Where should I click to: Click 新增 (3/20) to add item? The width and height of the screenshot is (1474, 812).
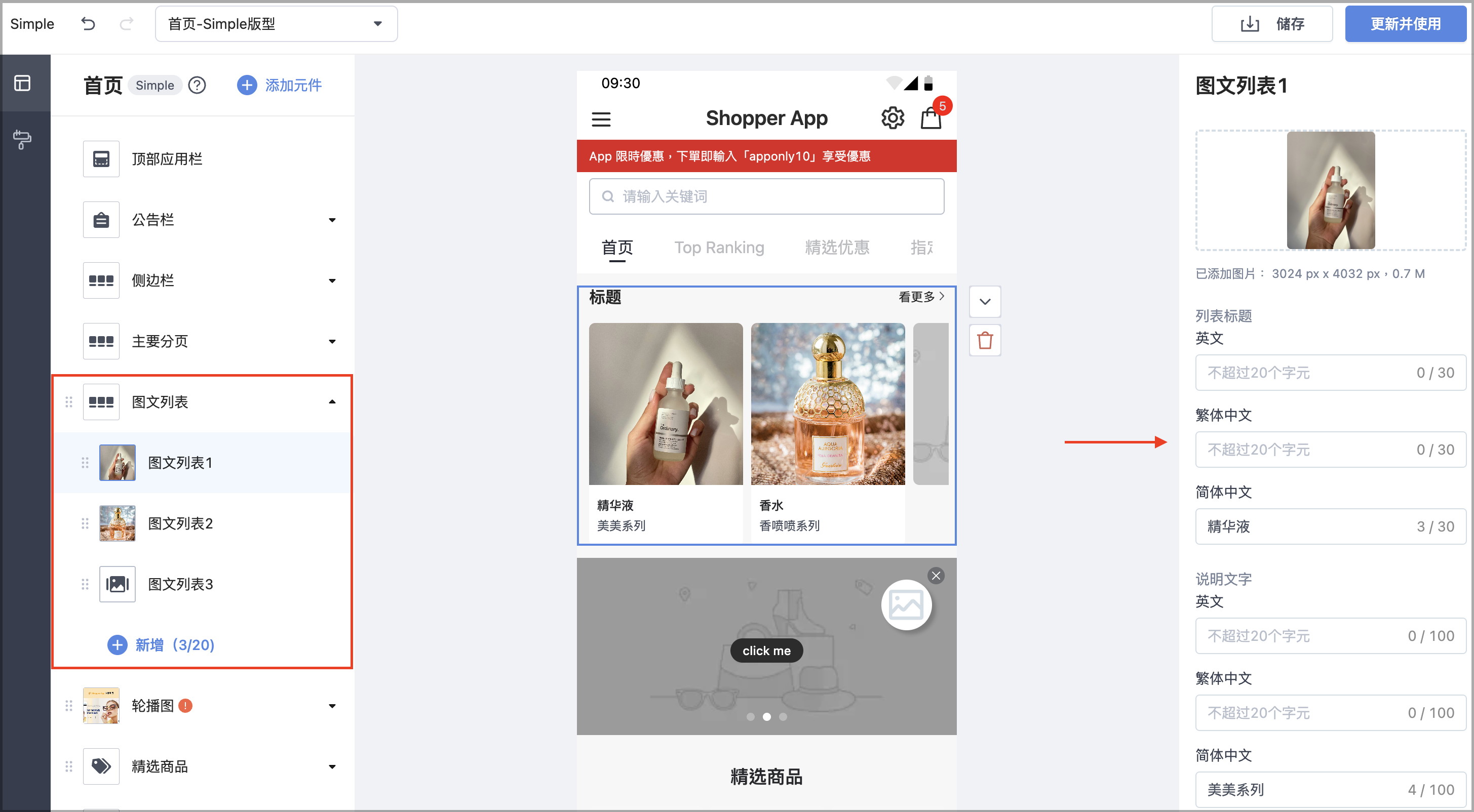pyautogui.click(x=162, y=645)
